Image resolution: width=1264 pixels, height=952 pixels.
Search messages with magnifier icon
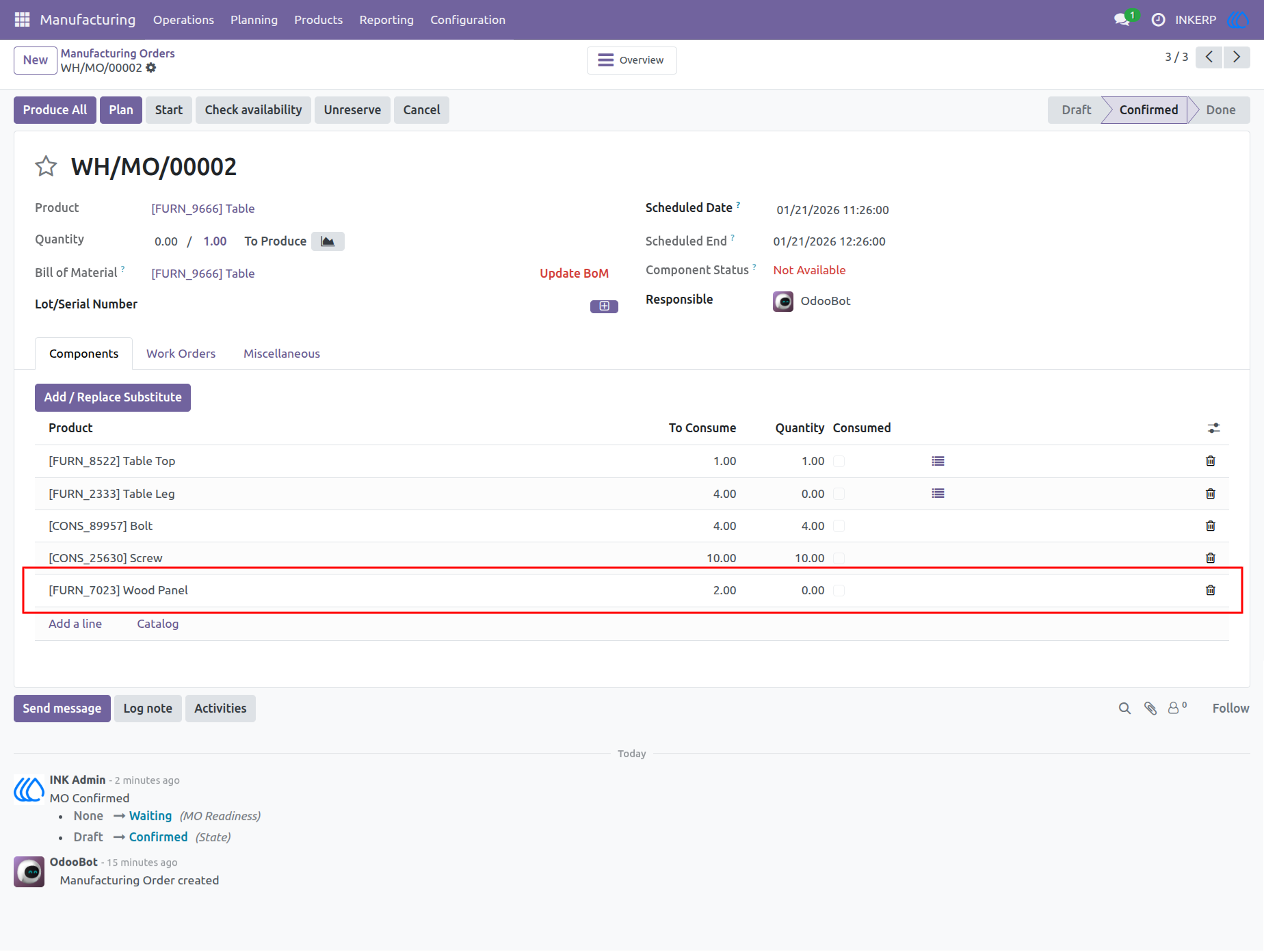pyautogui.click(x=1124, y=709)
